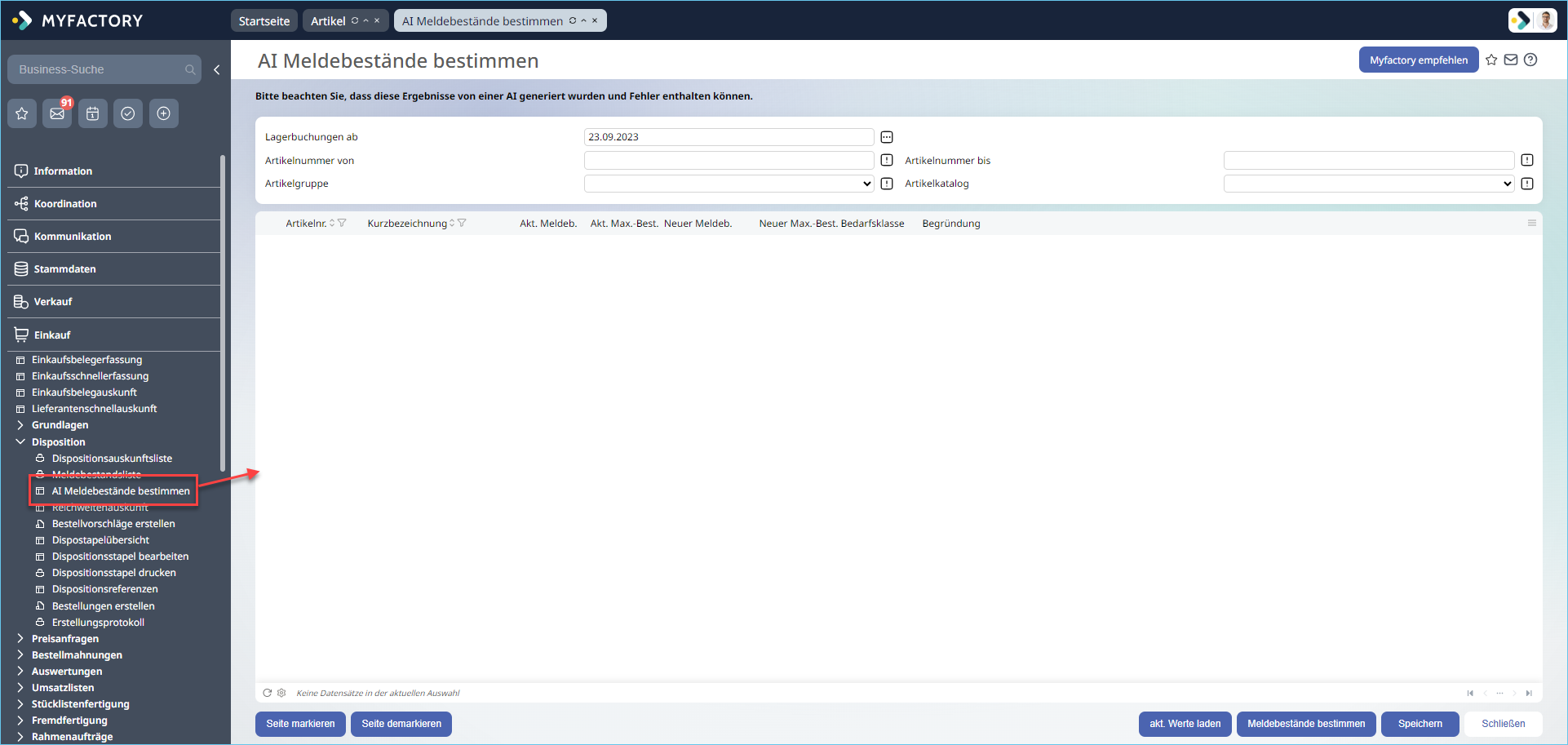This screenshot has height=745, width=1568.
Task: Click the Meldebestände bestimmen button
Action: click(x=1306, y=724)
